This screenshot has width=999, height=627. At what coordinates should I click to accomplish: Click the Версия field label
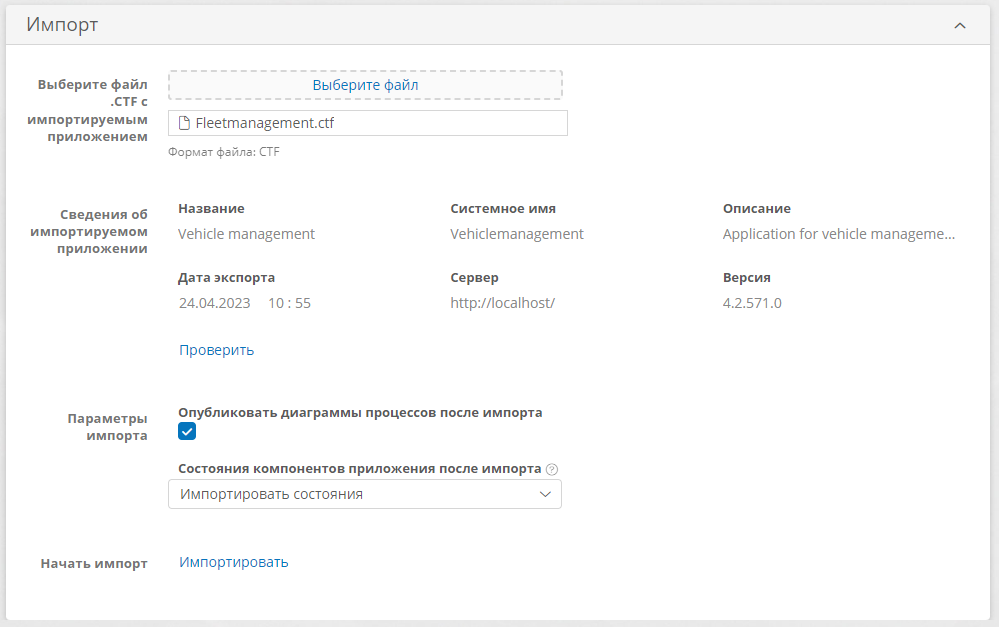747,278
